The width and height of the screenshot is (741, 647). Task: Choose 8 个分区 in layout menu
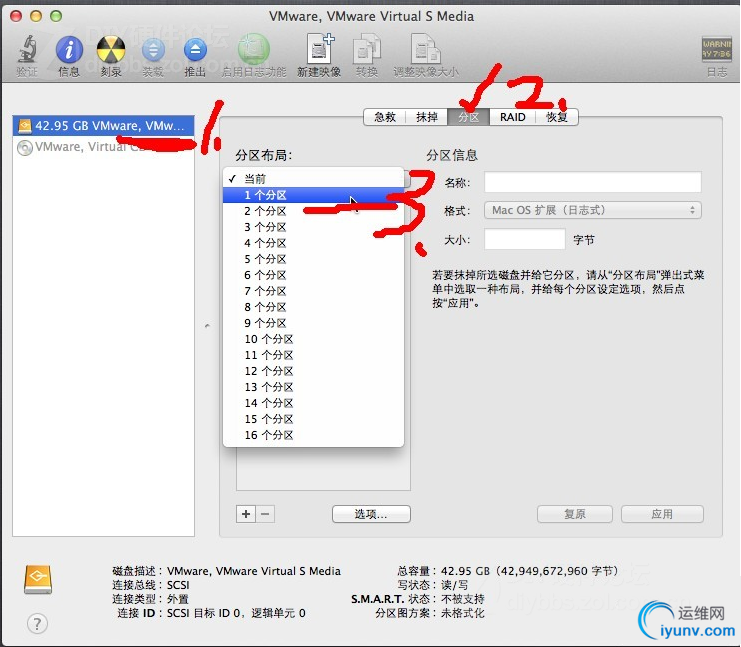click(x=313, y=307)
